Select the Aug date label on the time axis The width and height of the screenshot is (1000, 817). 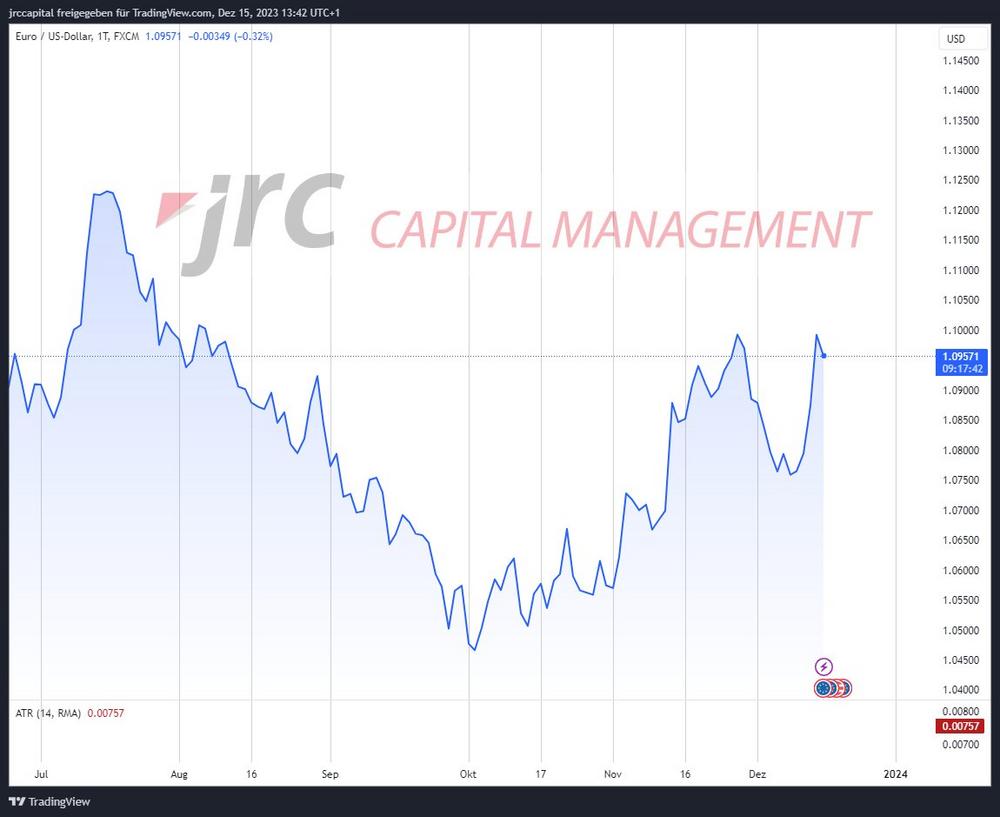[x=180, y=773]
